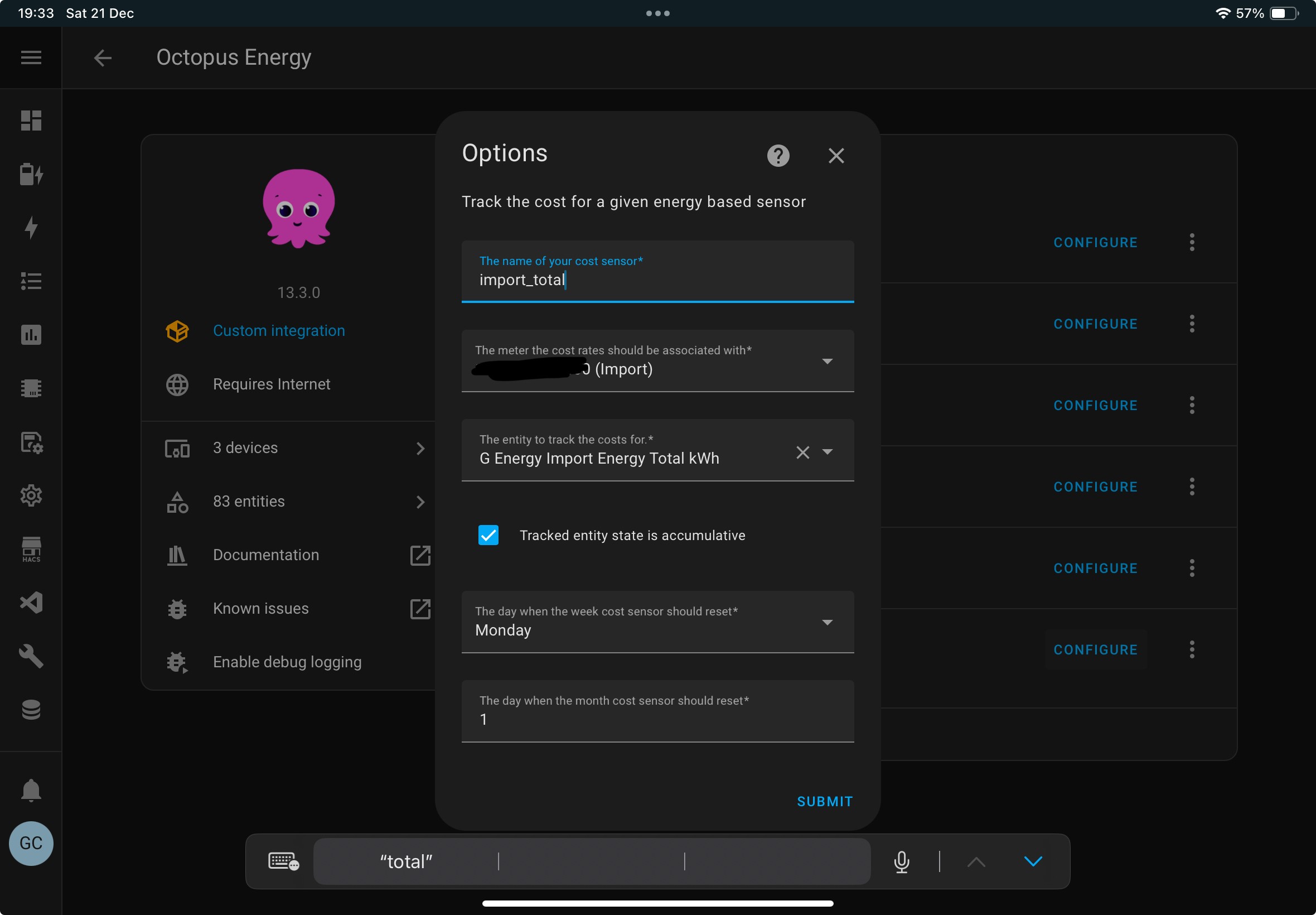Focus the cost sensor name field
The image size is (1316, 915).
pyautogui.click(x=657, y=271)
